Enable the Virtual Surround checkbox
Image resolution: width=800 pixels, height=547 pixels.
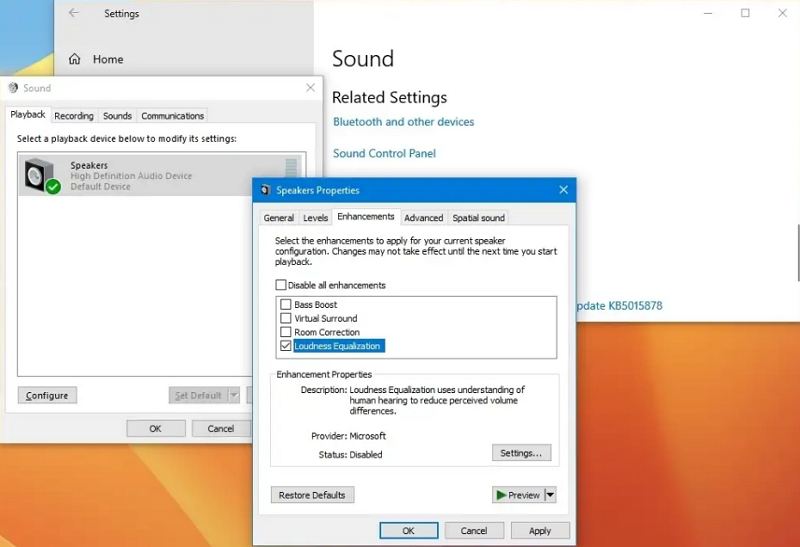(x=286, y=318)
